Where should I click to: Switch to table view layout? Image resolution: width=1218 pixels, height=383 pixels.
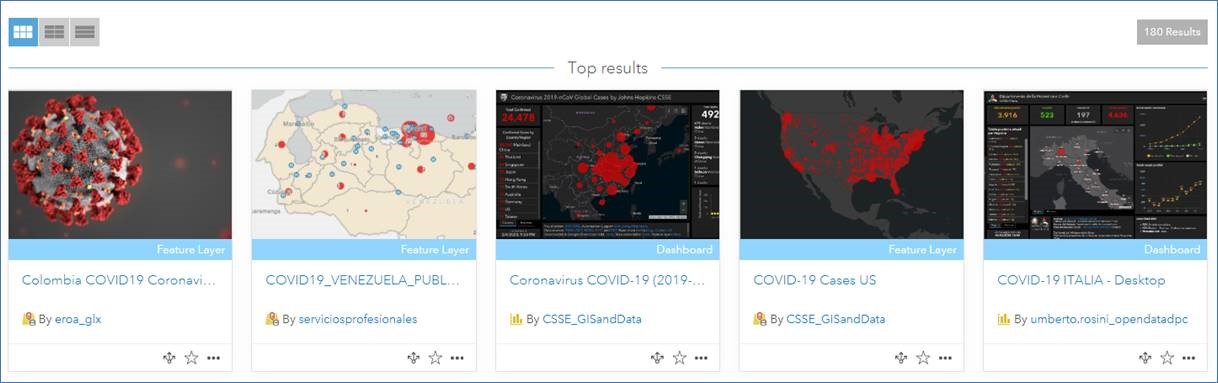54,32
